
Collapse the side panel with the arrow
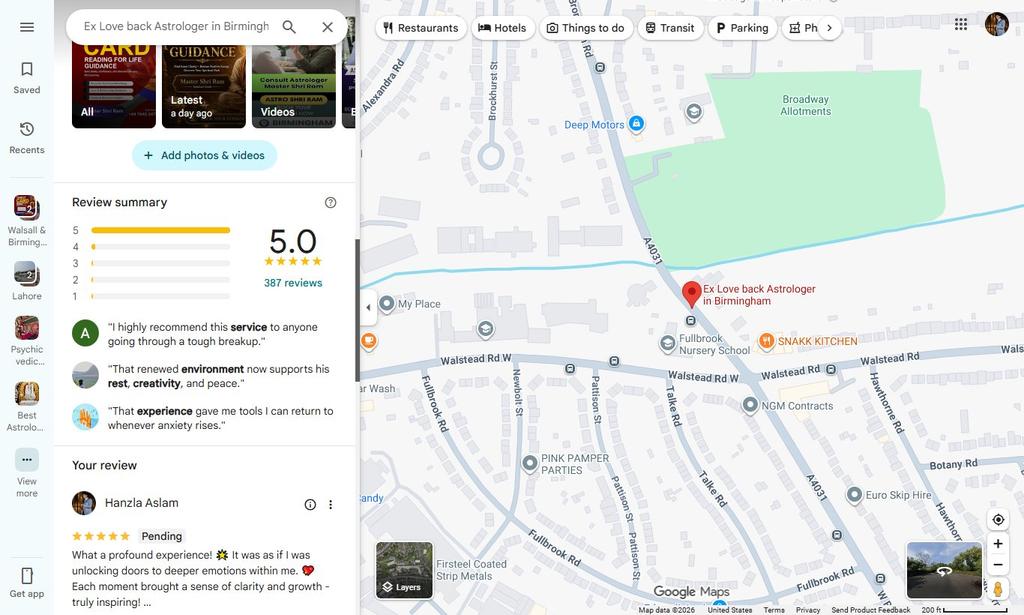click(x=368, y=307)
